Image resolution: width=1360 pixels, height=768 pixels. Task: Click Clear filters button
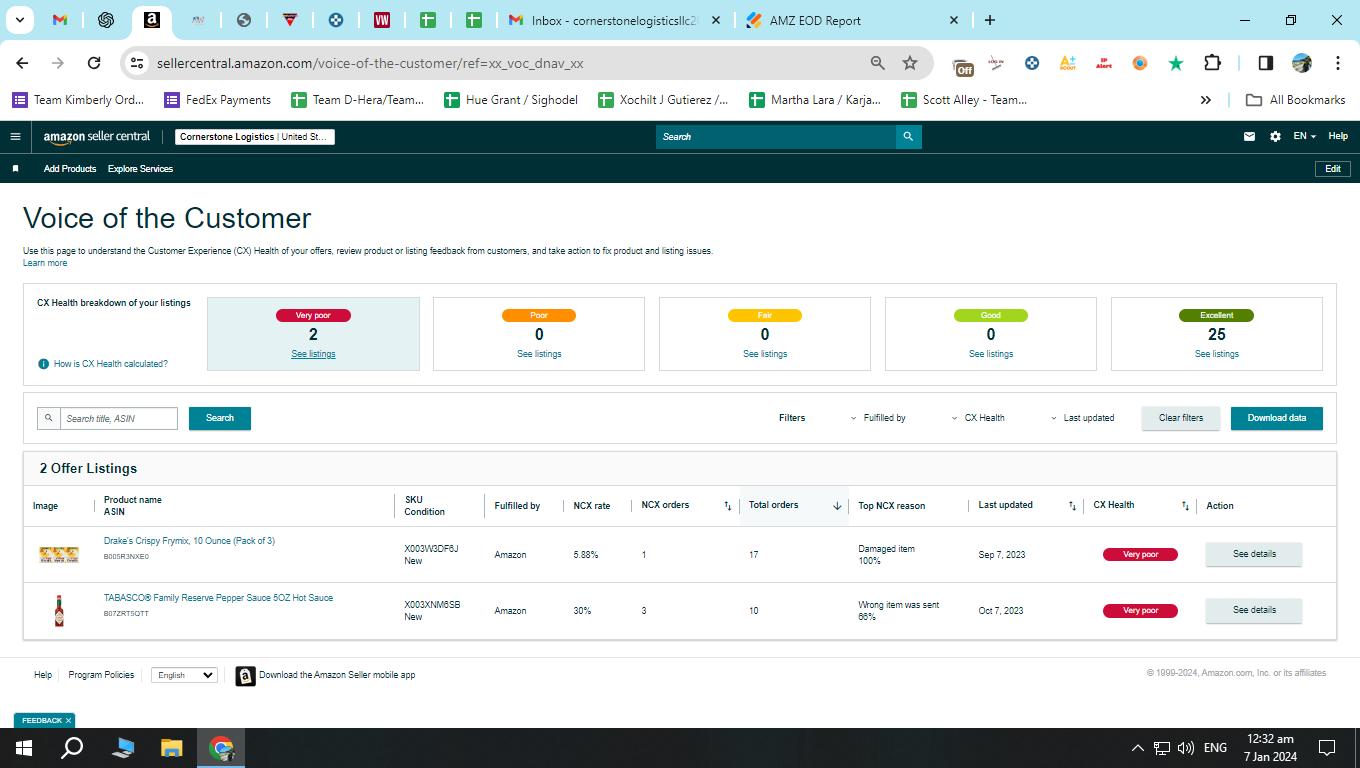1181,418
